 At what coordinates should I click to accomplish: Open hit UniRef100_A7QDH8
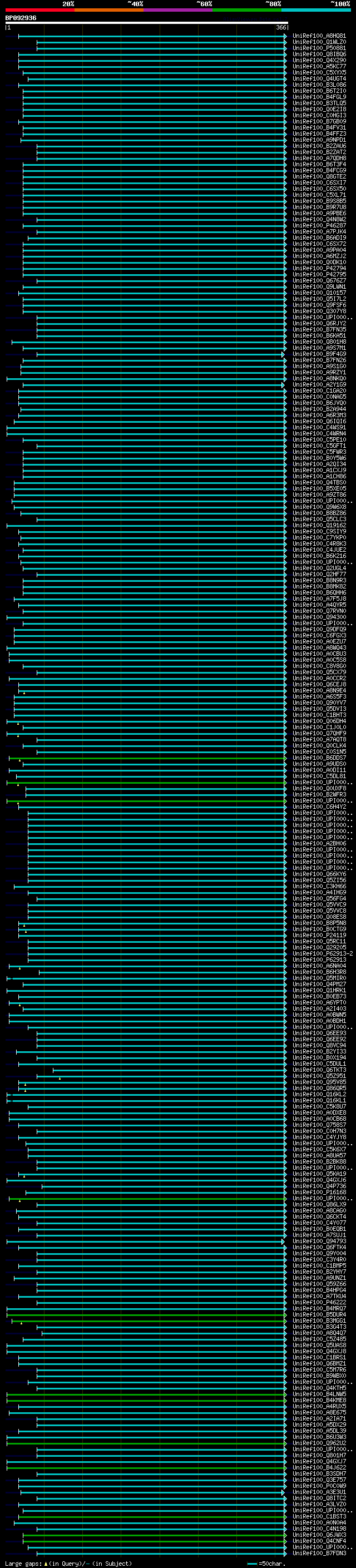(319, 159)
